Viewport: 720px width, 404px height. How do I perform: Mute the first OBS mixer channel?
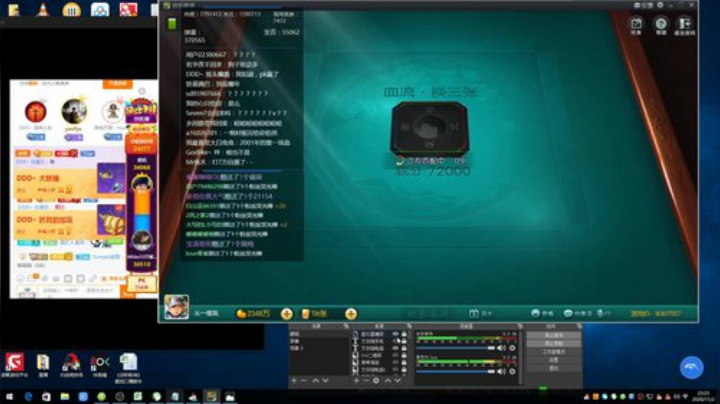502,348
